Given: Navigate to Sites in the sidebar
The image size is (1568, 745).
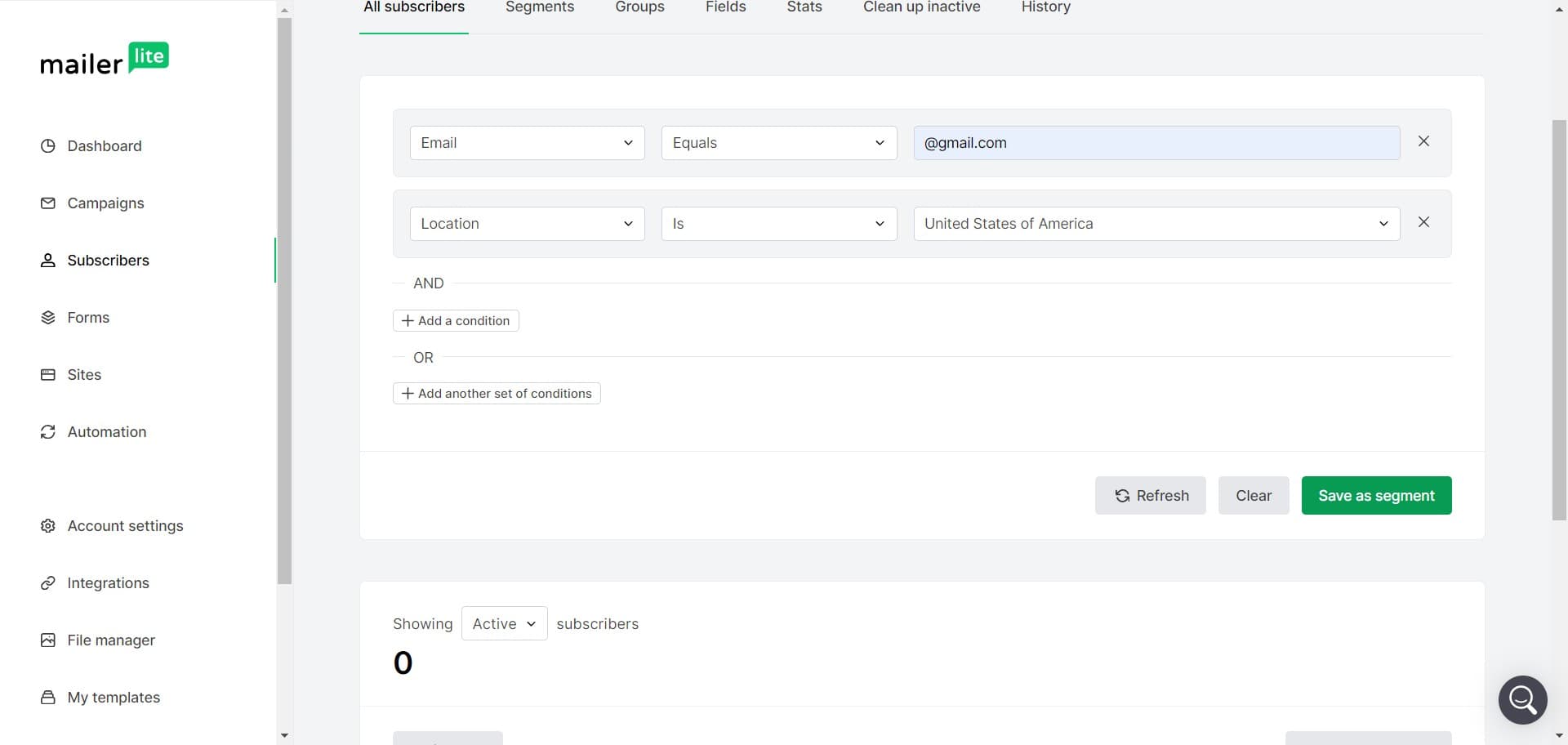Looking at the screenshot, I should 83,374.
